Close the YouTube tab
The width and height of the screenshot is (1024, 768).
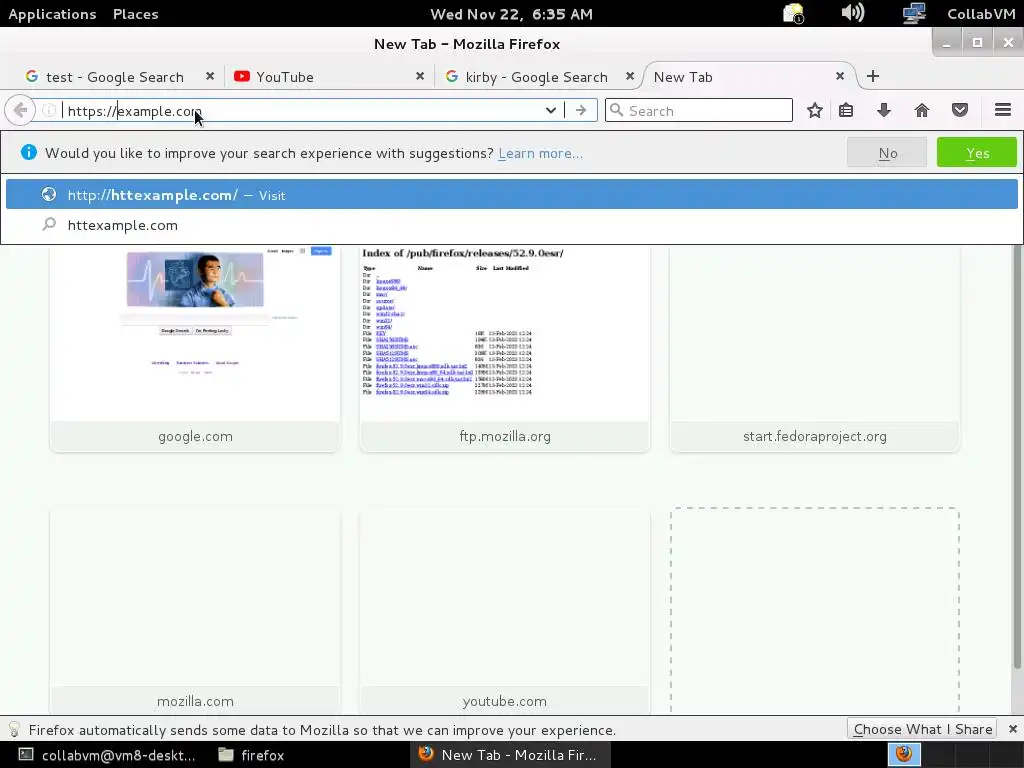pyautogui.click(x=420, y=76)
